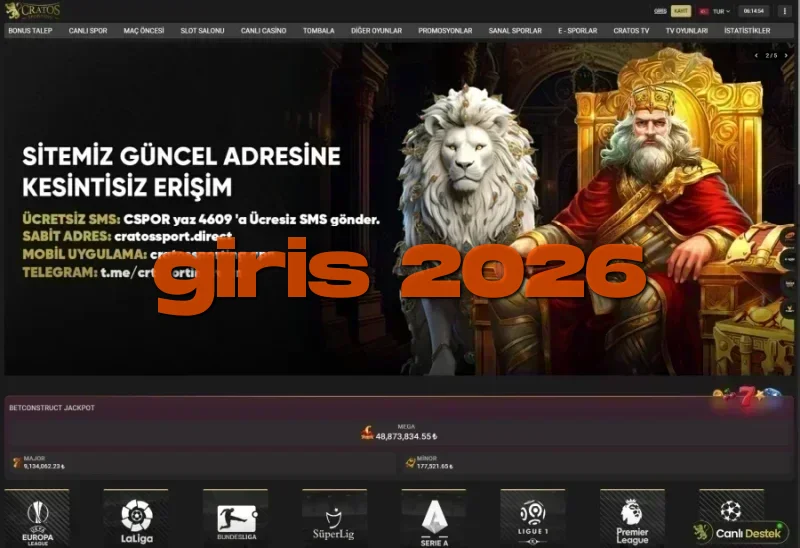Go to previous banner slide arrow
The height and width of the screenshot is (548, 800).
tap(756, 55)
